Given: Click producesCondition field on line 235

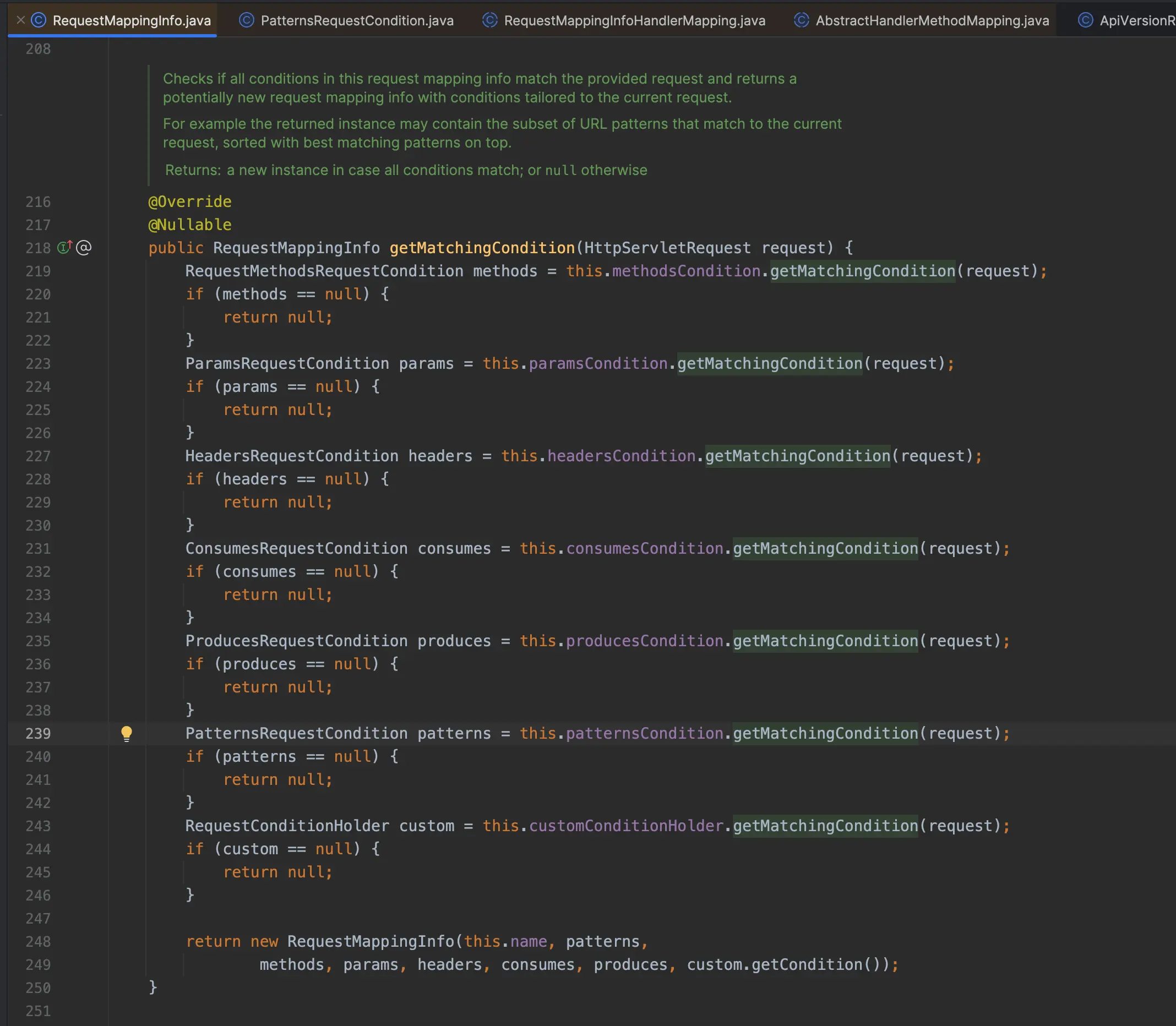Looking at the screenshot, I should [x=645, y=641].
